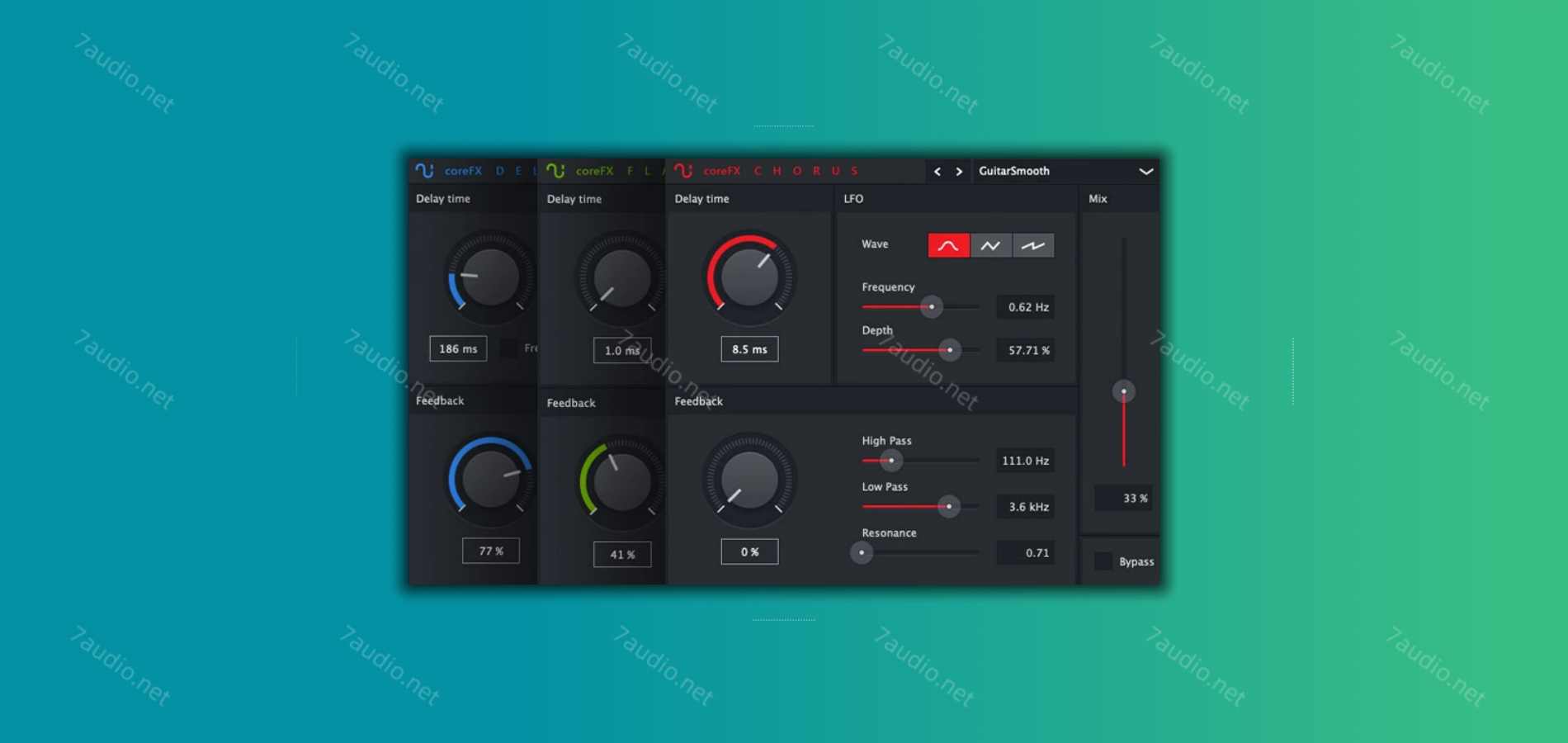Click the Low Pass label
This screenshot has height=743, width=1568.
point(885,487)
